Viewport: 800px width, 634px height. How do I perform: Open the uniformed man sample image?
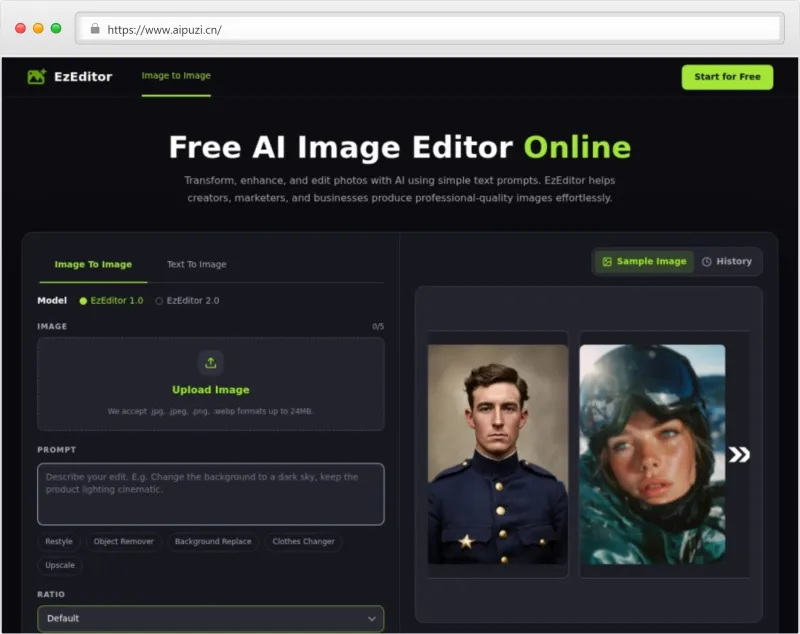click(x=497, y=454)
